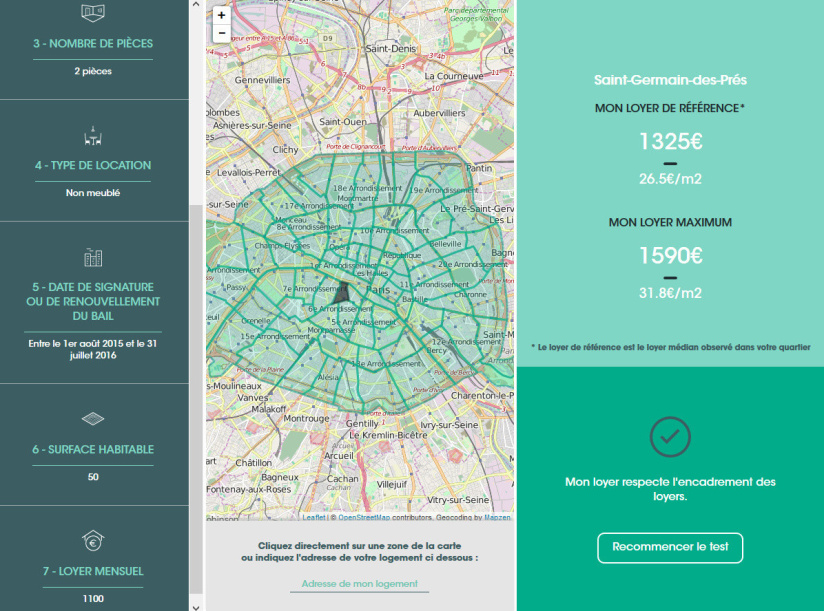Edit step 7 Loyer mensuel
Viewport: 824px width, 611px height.
[x=93, y=572]
